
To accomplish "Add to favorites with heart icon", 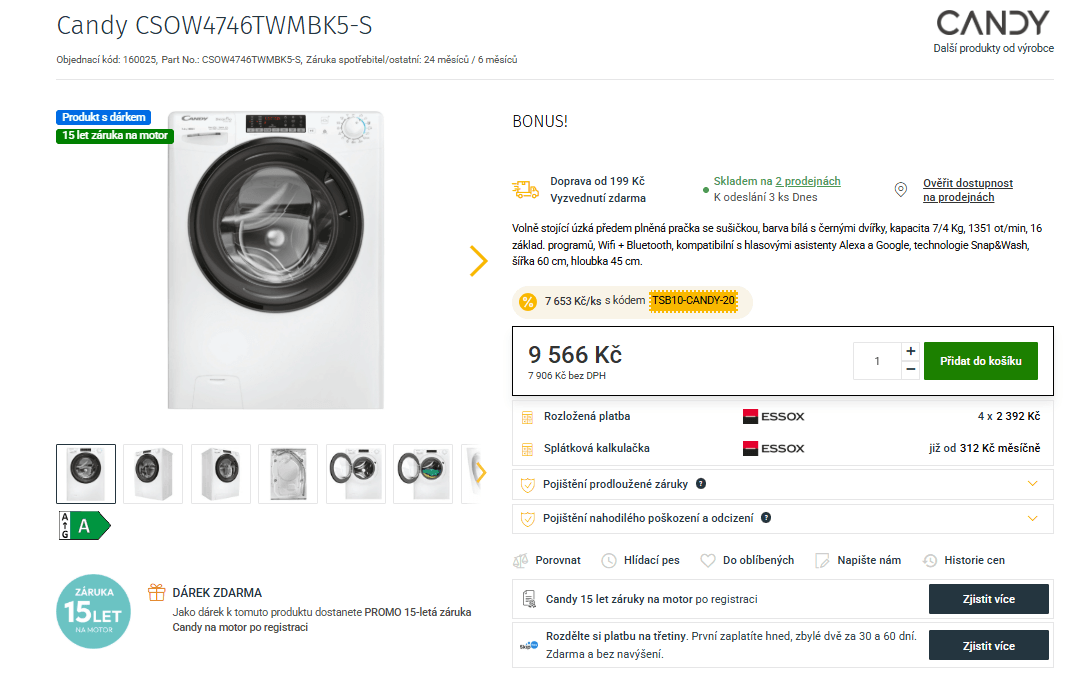I will click(x=708, y=561).
